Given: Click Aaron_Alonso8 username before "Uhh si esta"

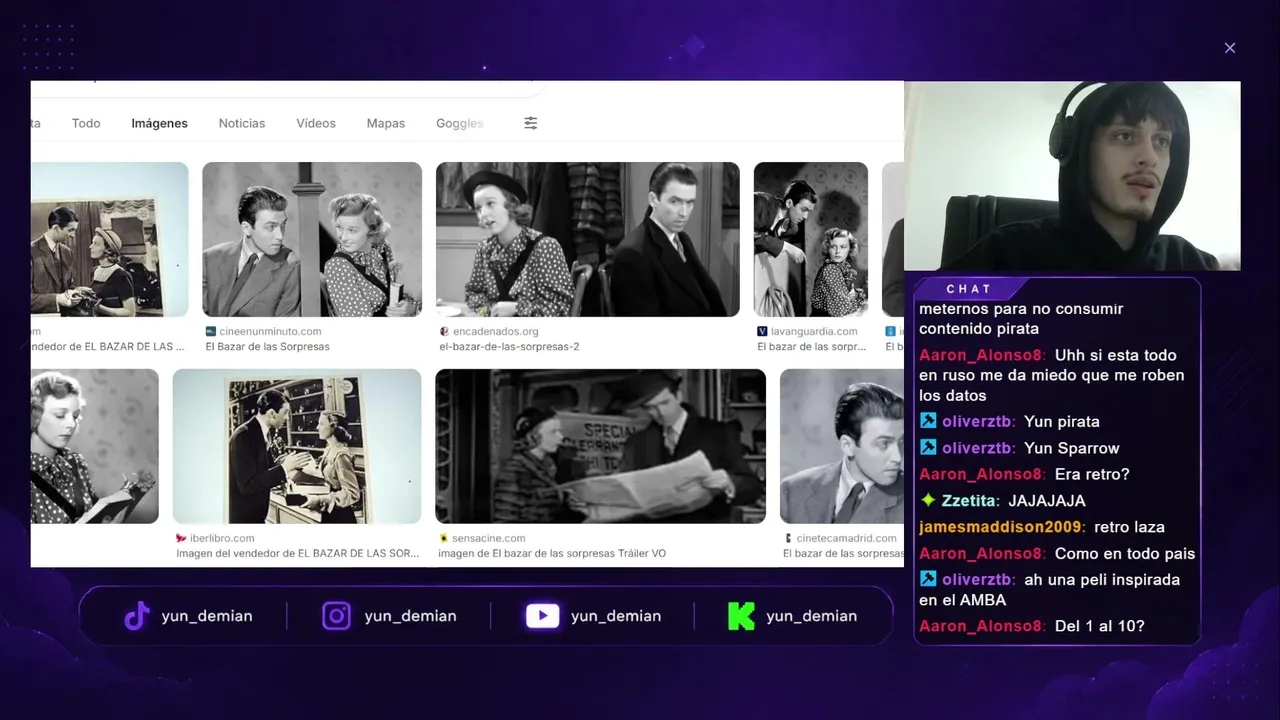Looking at the screenshot, I should [x=983, y=355].
